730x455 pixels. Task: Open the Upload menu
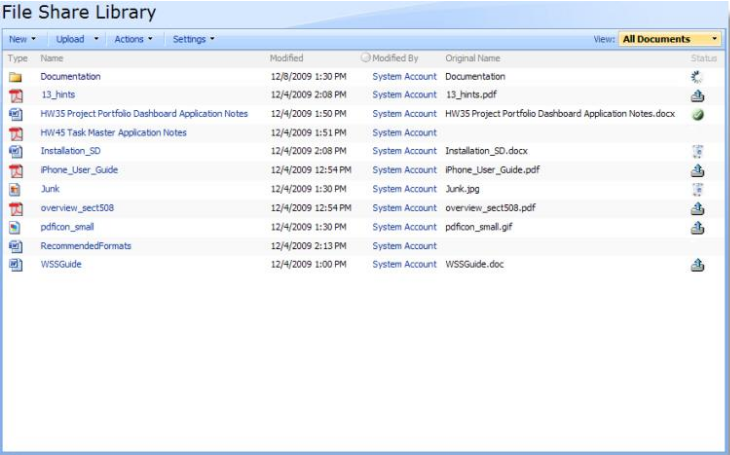click(70, 39)
